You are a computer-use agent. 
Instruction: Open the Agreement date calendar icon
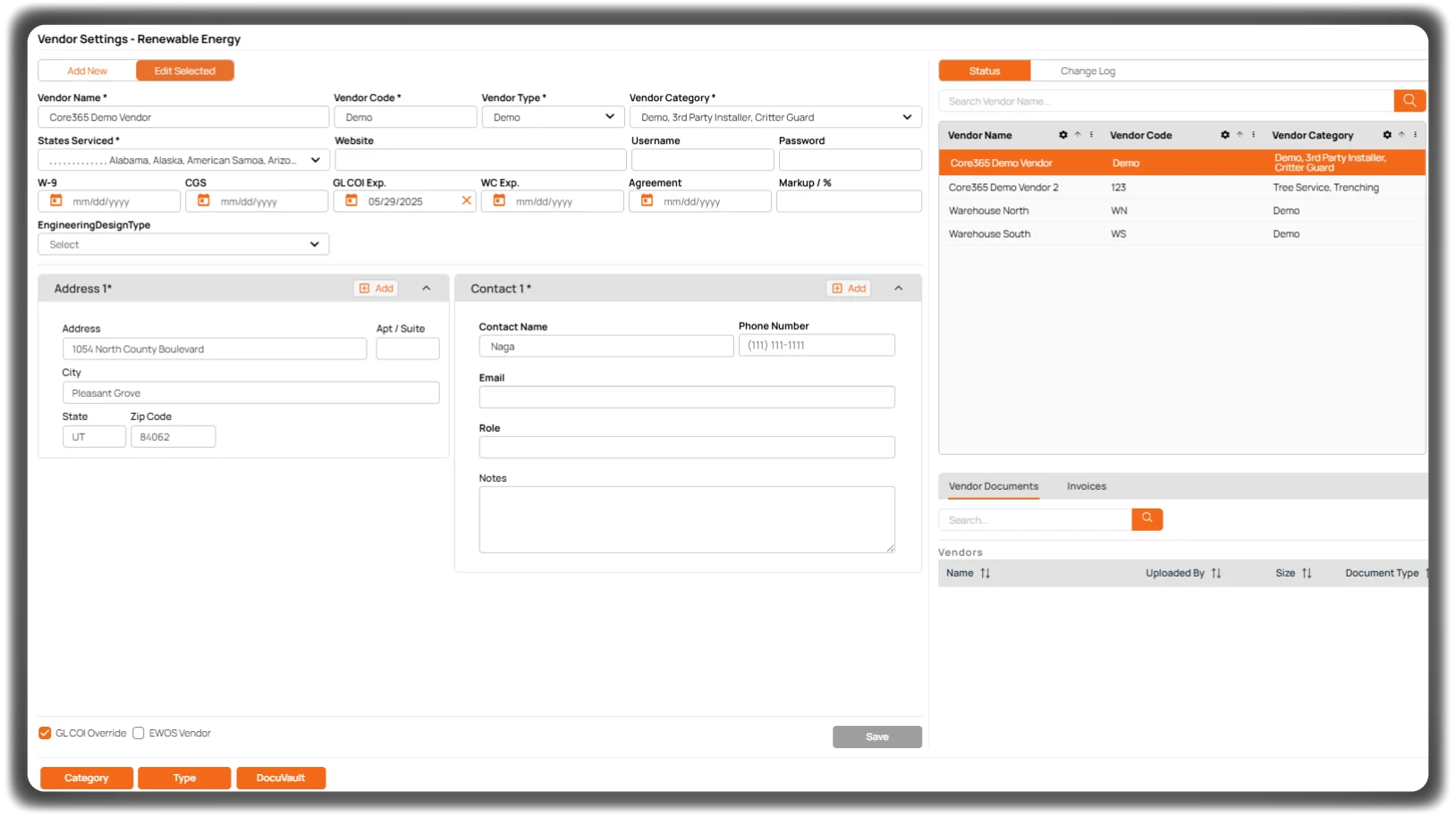647,200
